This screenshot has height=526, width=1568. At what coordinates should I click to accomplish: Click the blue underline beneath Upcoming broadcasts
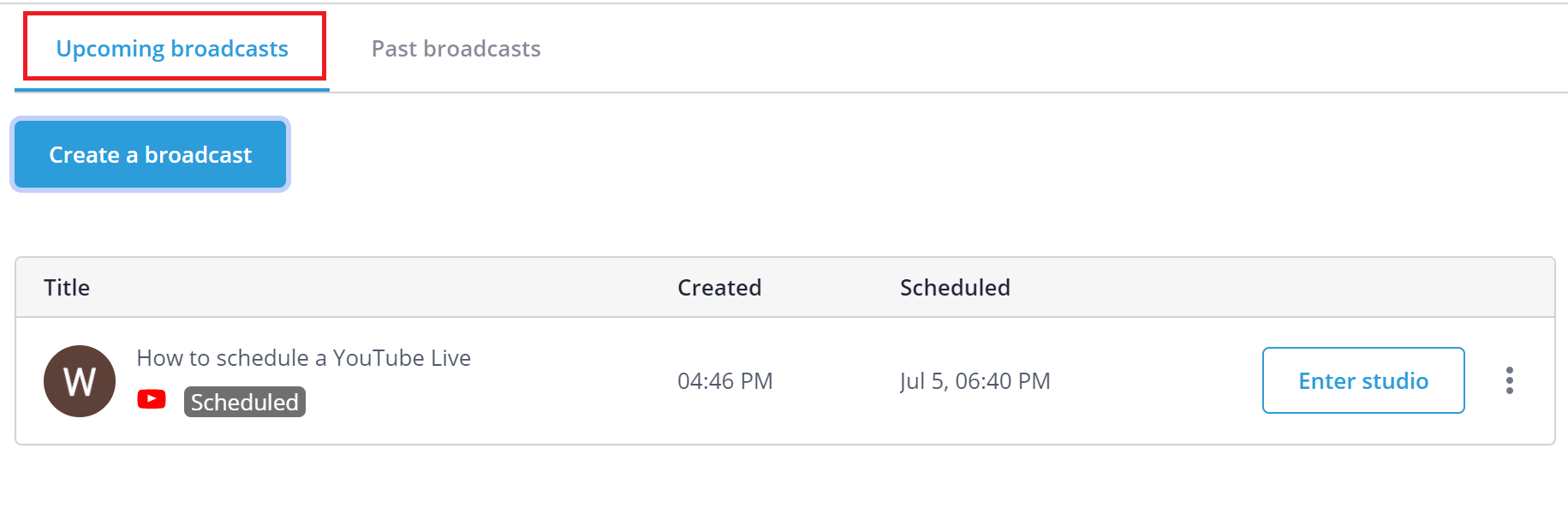(x=172, y=89)
